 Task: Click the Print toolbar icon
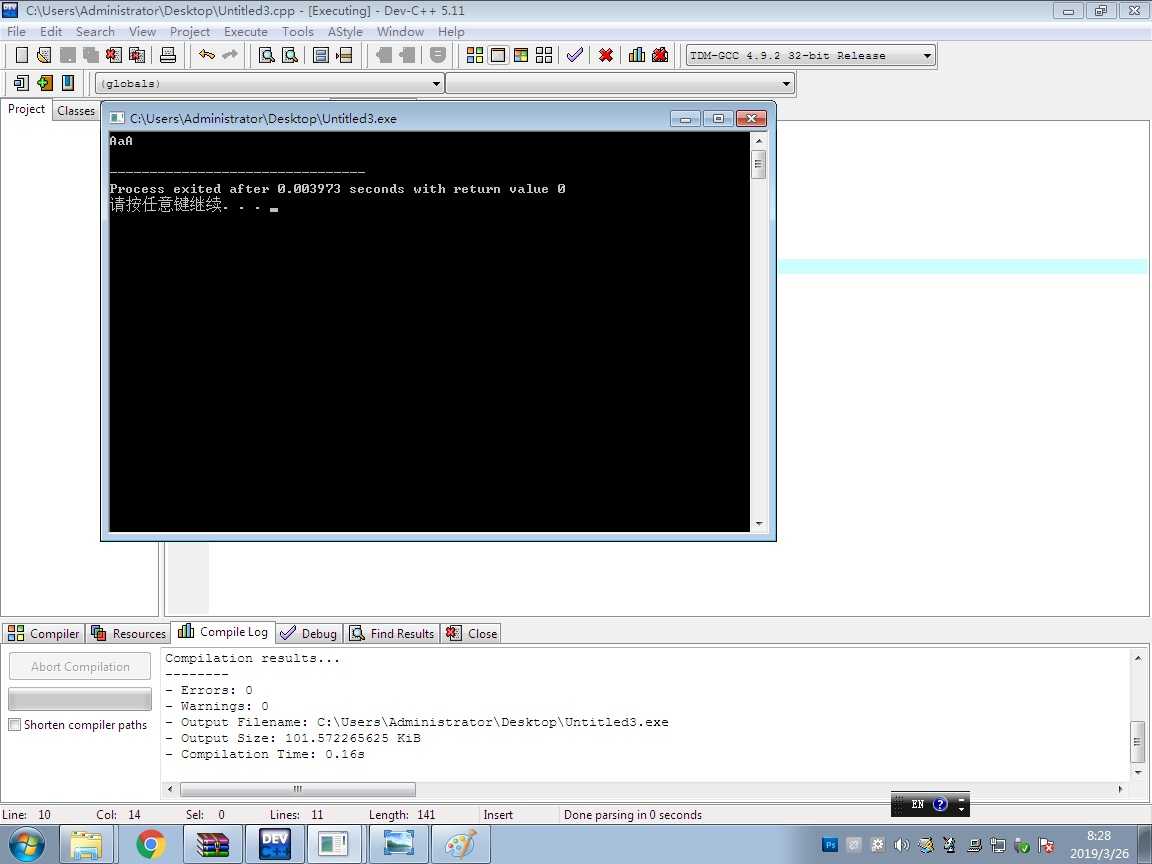168,55
